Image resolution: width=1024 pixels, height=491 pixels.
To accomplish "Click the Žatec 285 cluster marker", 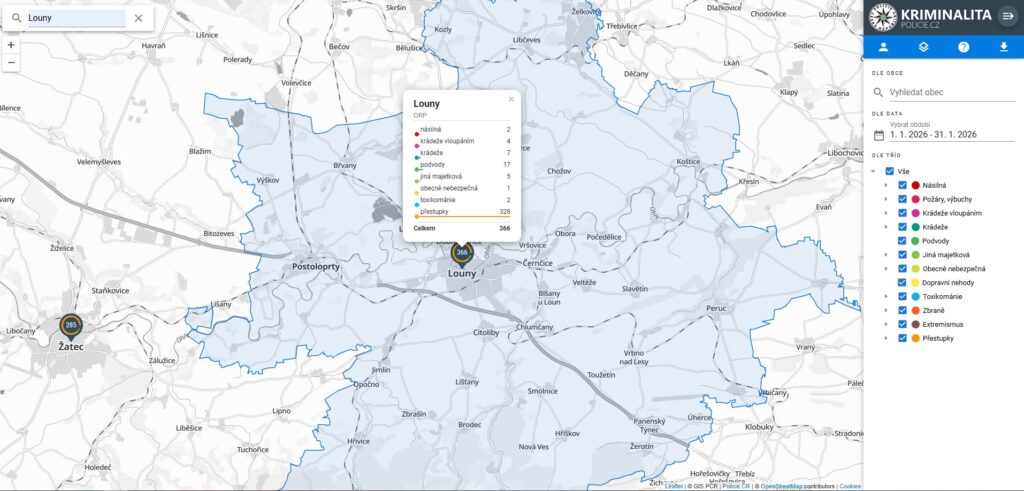I will 71,326.
